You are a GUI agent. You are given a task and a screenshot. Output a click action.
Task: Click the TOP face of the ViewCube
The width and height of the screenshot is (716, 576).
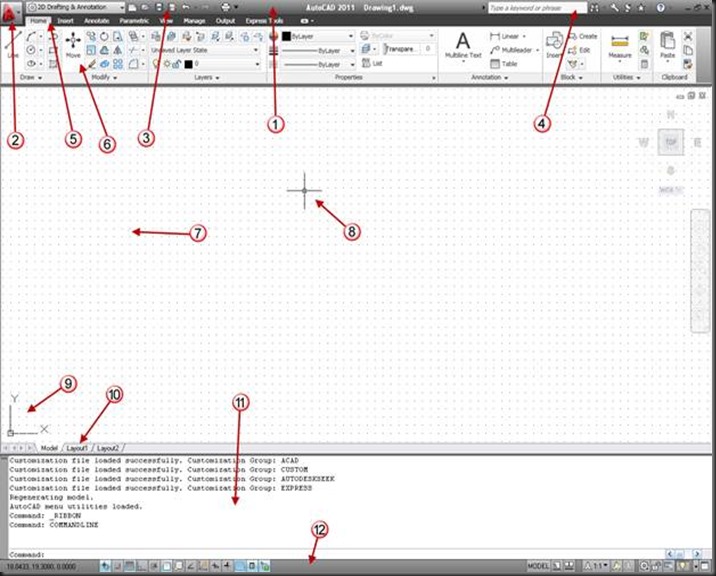[x=670, y=142]
